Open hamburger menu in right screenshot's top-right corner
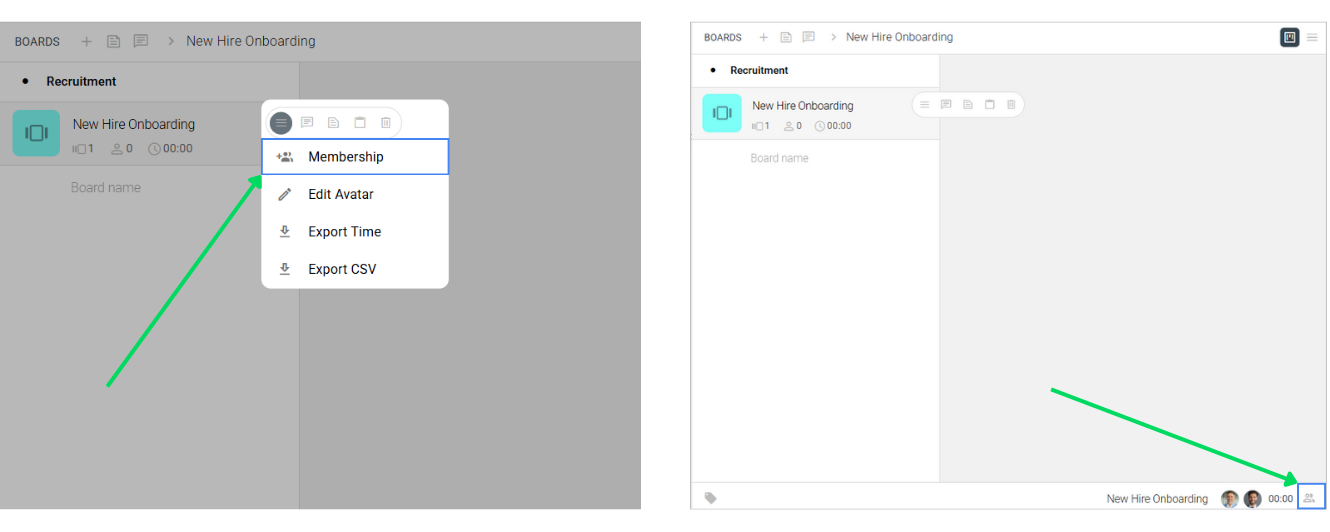 coord(1312,37)
